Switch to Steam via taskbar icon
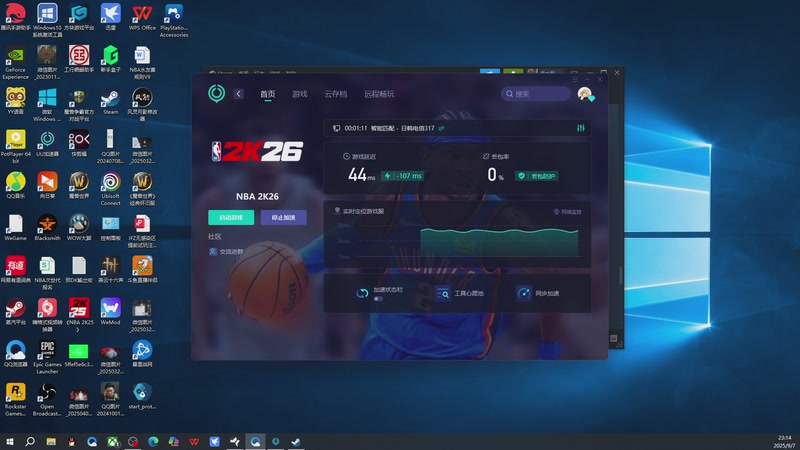Image resolution: width=800 pixels, height=450 pixels. click(296, 441)
